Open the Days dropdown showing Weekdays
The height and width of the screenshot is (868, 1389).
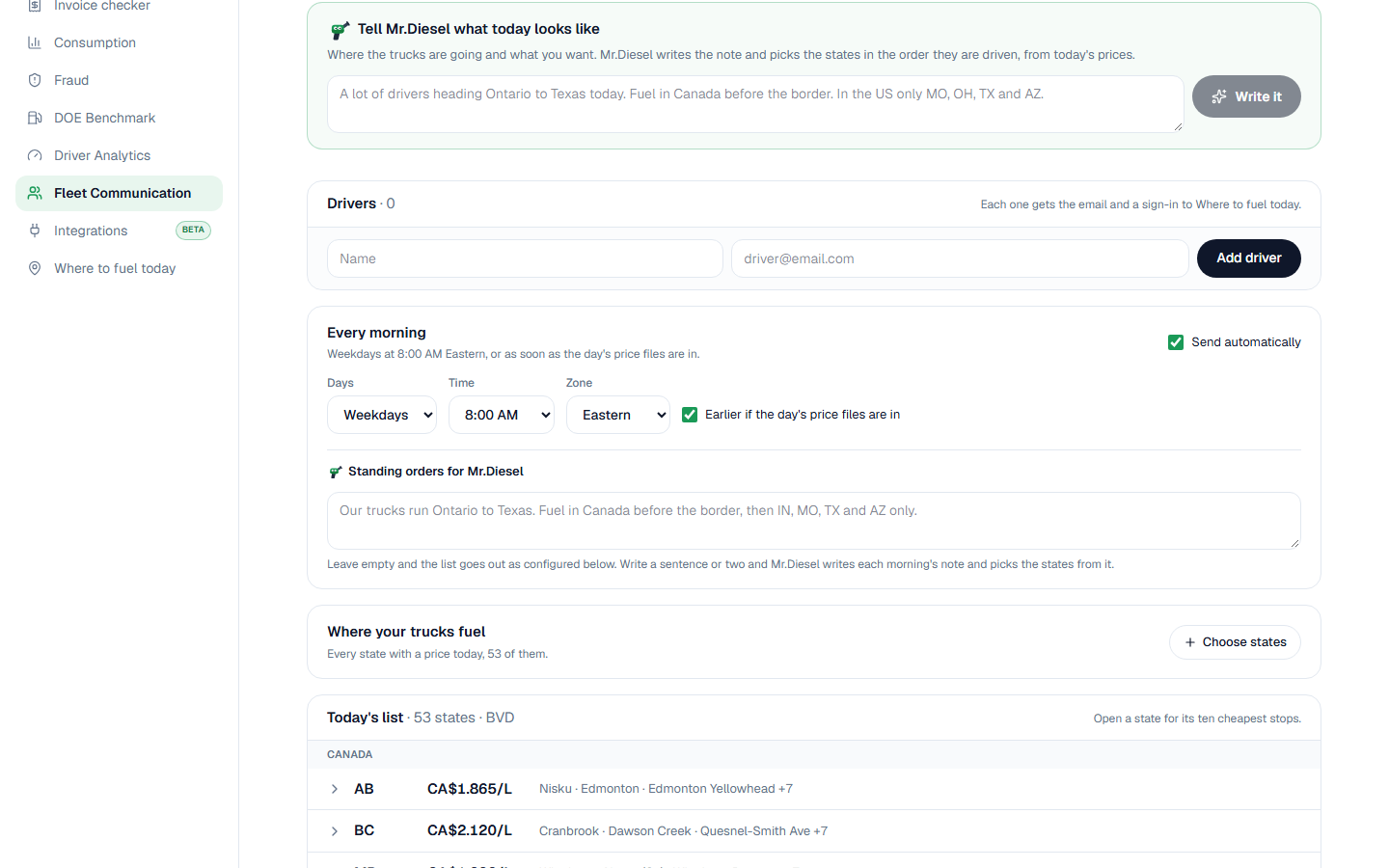[382, 415]
